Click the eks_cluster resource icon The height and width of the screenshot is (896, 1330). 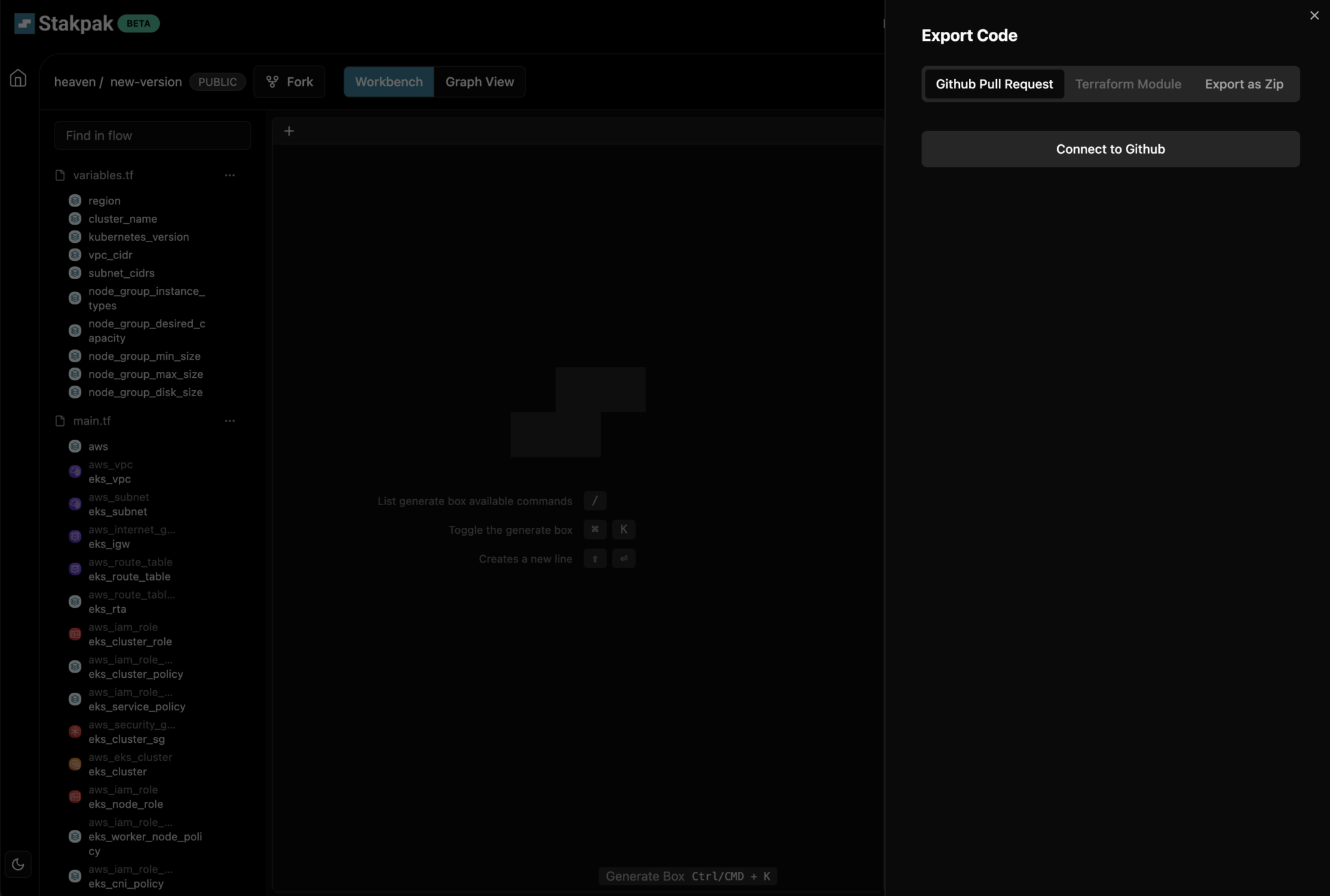[75, 764]
